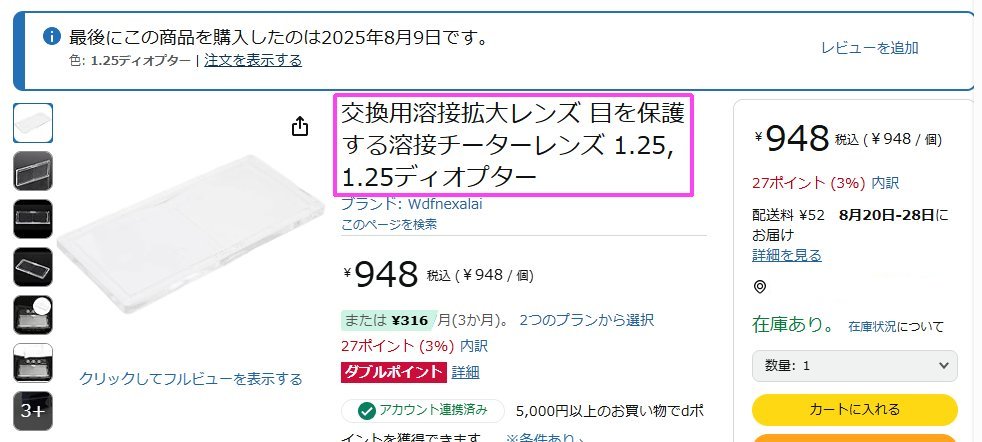Select the second lens thumbnail
982x442 pixels.
(33, 171)
